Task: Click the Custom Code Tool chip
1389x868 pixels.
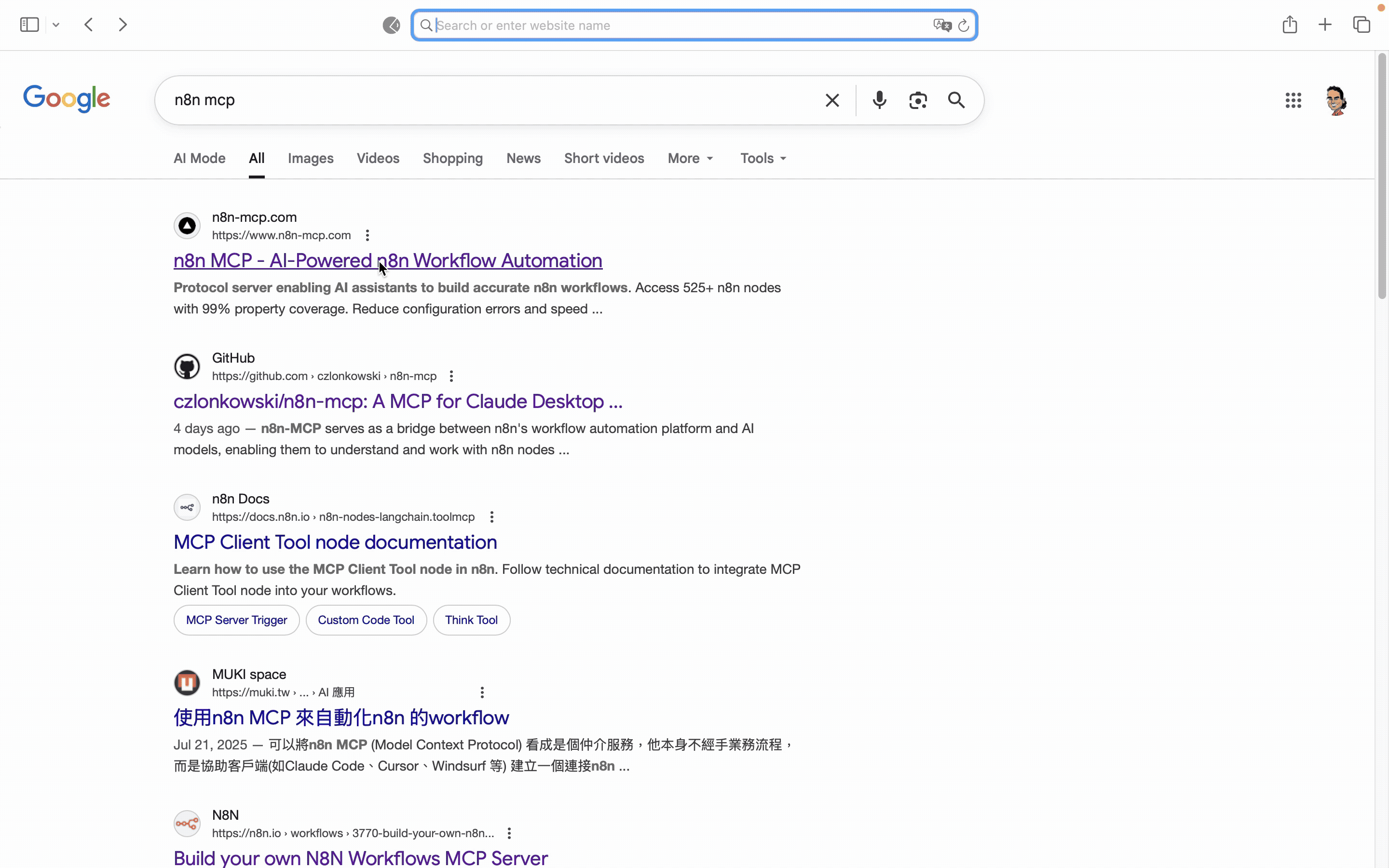Action: [x=366, y=620]
